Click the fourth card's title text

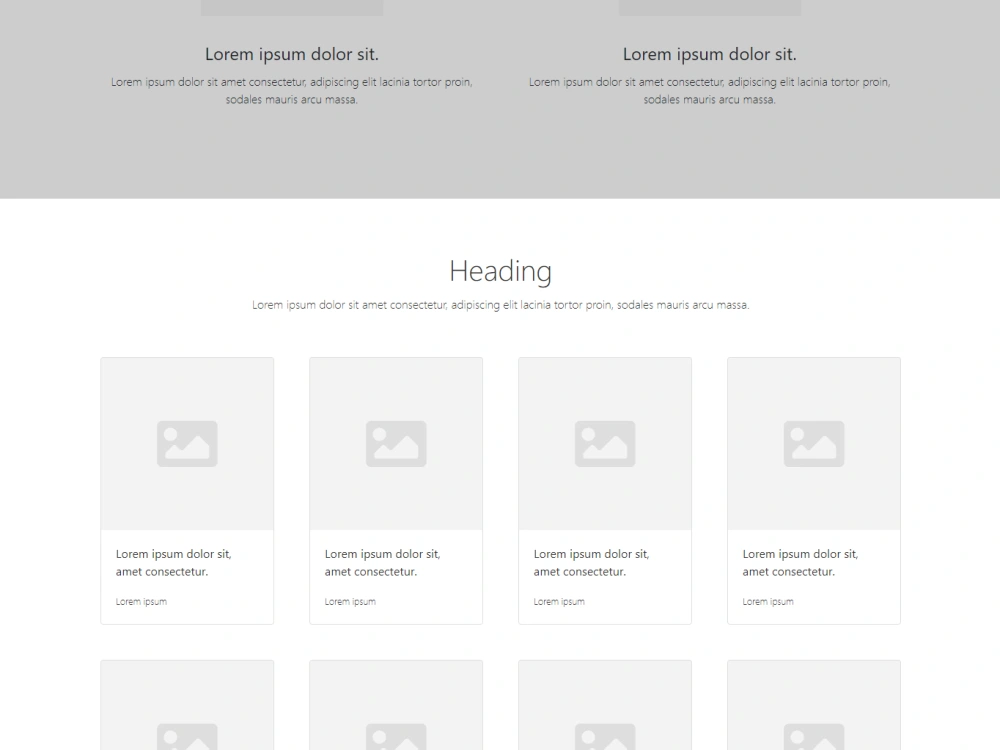(x=800, y=562)
